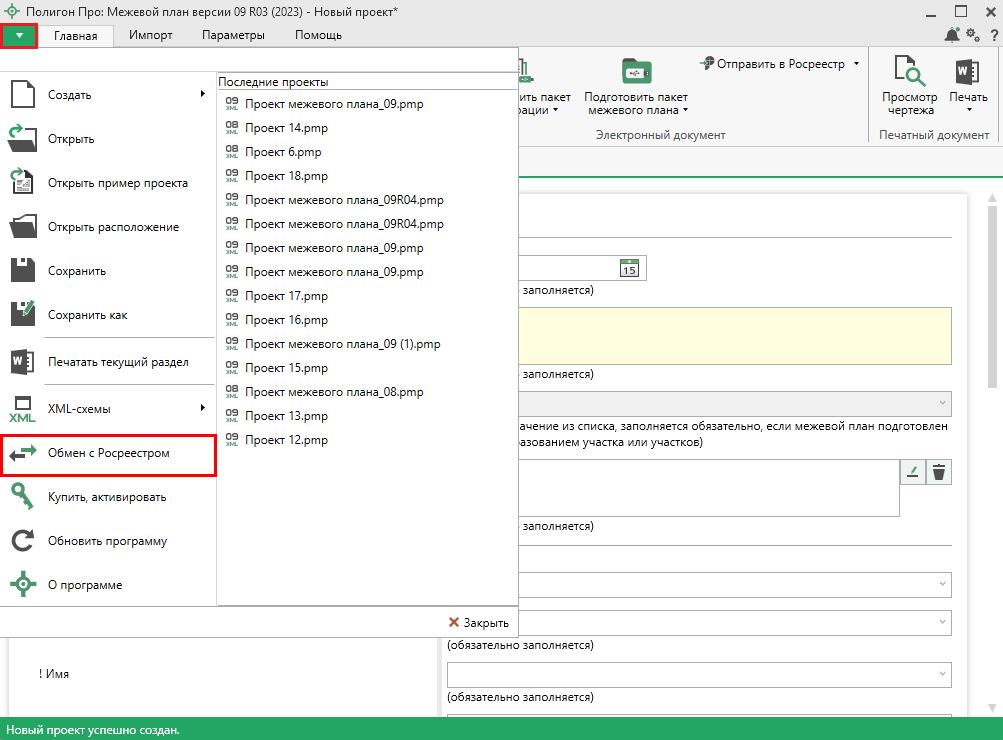
Task: Click the Просмотр чертежа preview icon
Action: 910,73
